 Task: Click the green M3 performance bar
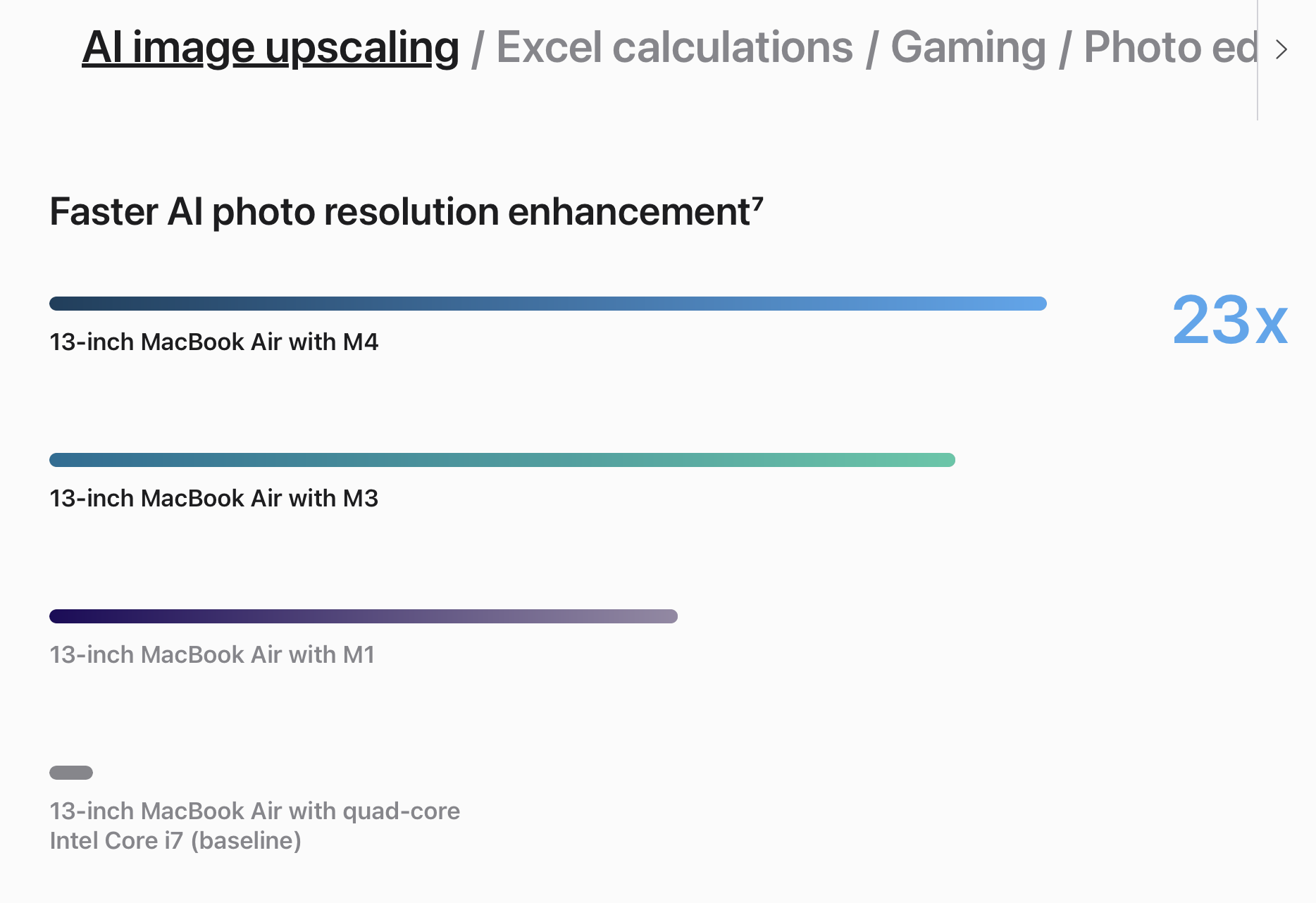point(502,460)
